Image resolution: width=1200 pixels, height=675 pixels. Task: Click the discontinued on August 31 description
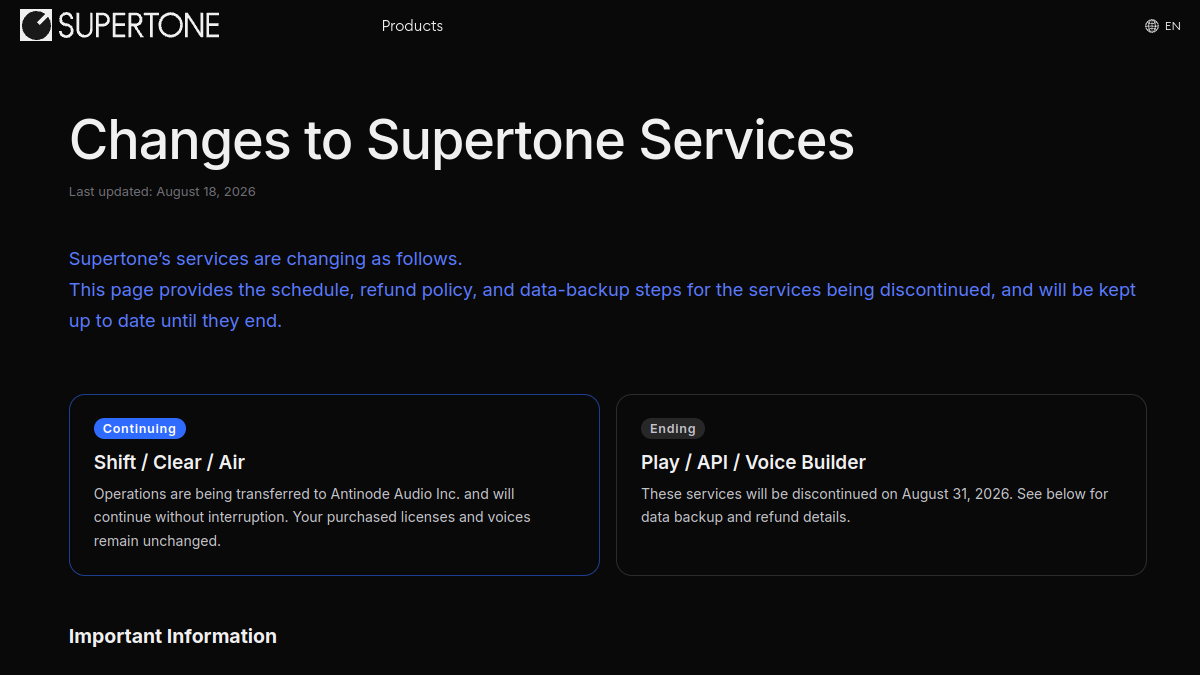(x=875, y=505)
